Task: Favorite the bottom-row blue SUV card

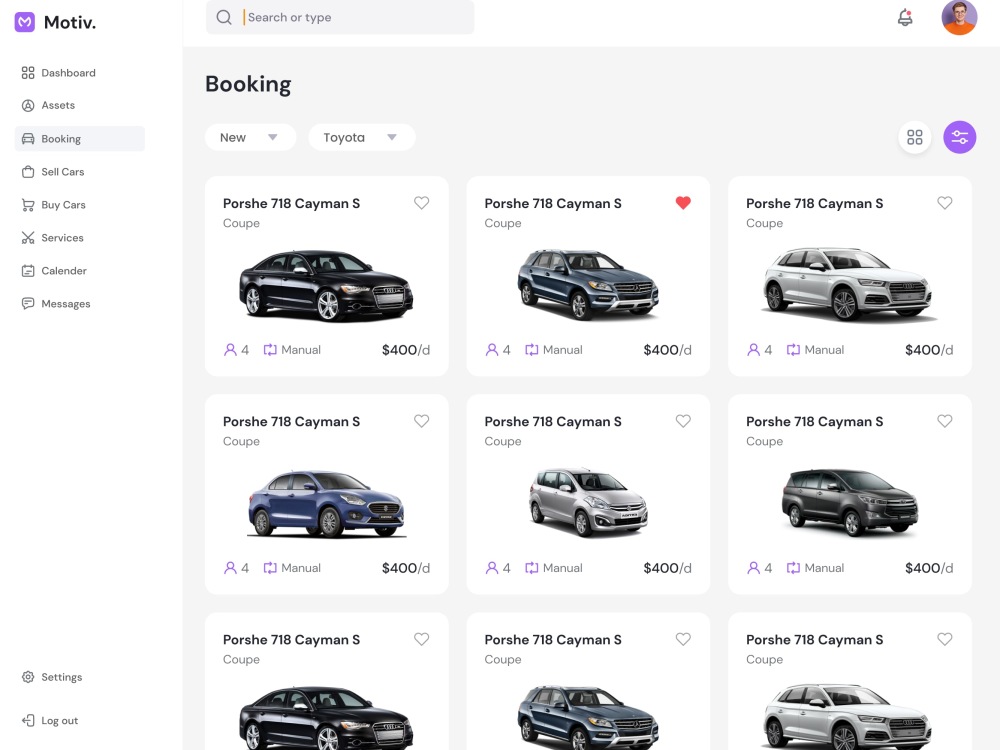Action: 683,639
